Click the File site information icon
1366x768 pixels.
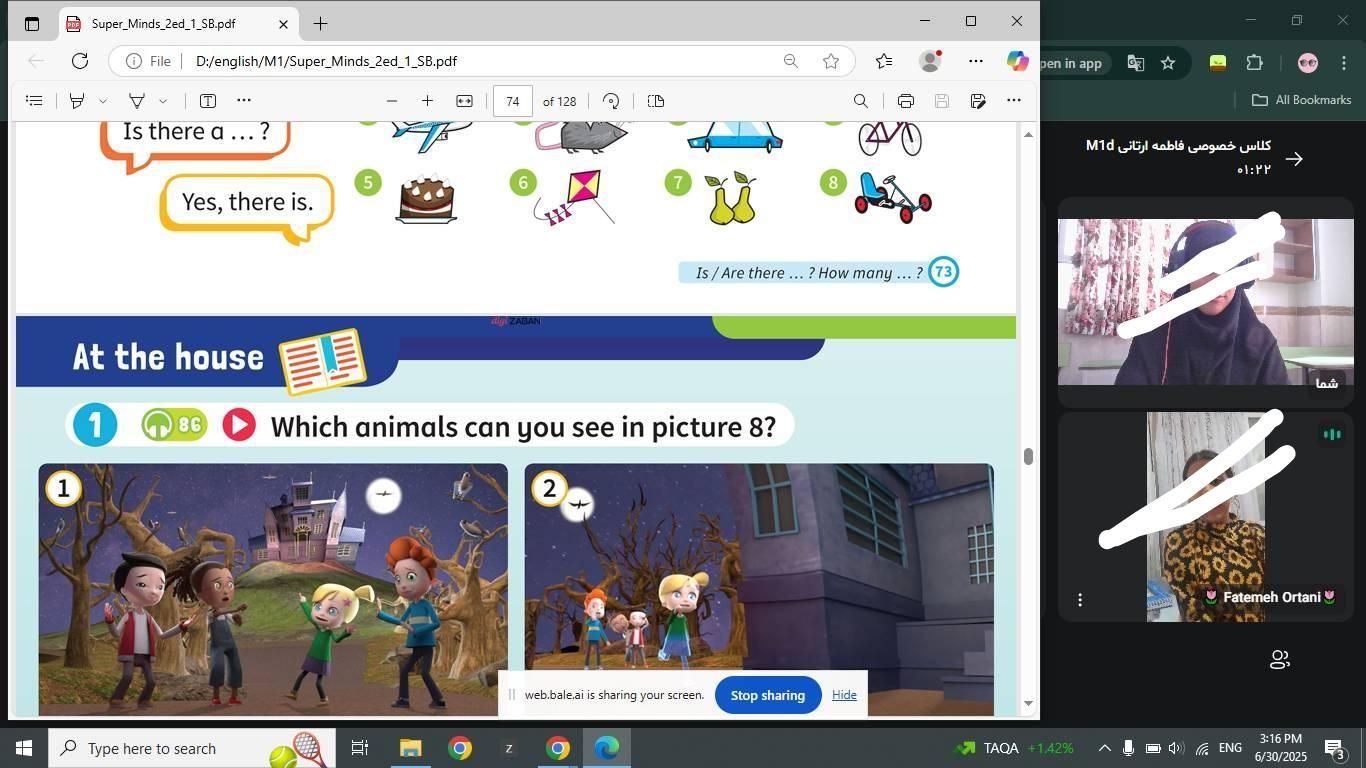(x=148, y=61)
